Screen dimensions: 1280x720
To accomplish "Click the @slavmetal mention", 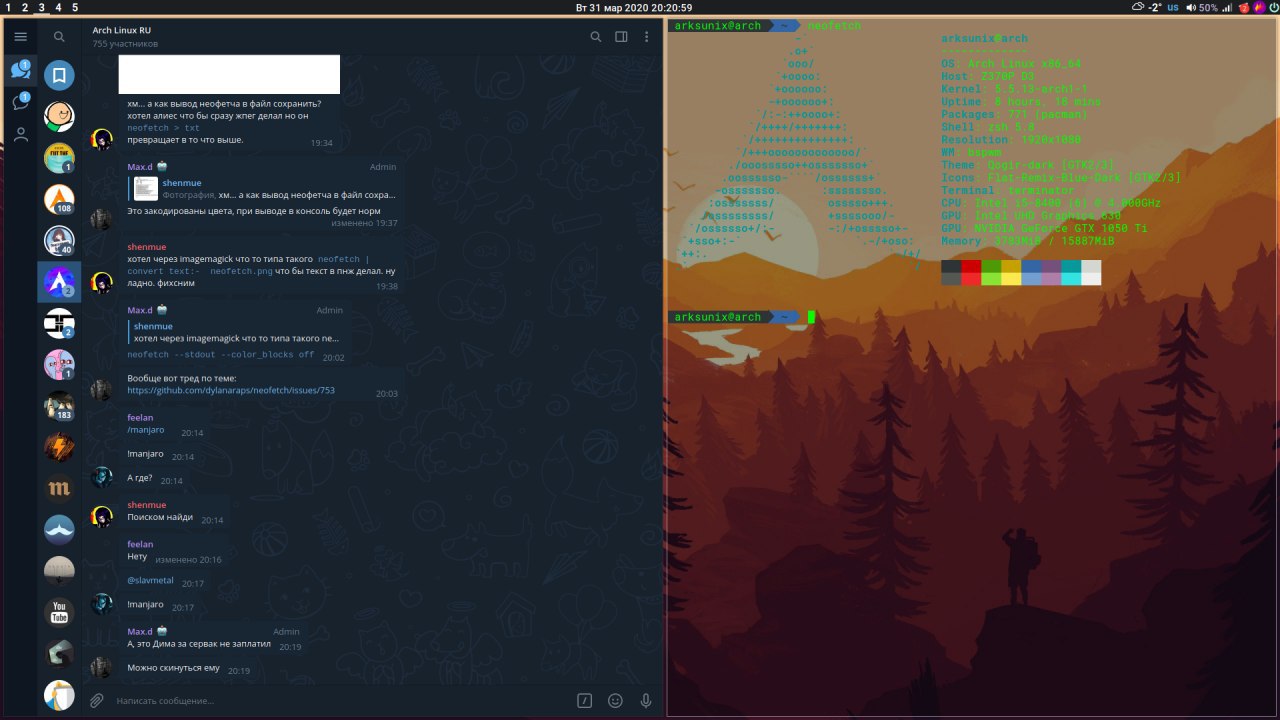I will (x=150, y=582).
